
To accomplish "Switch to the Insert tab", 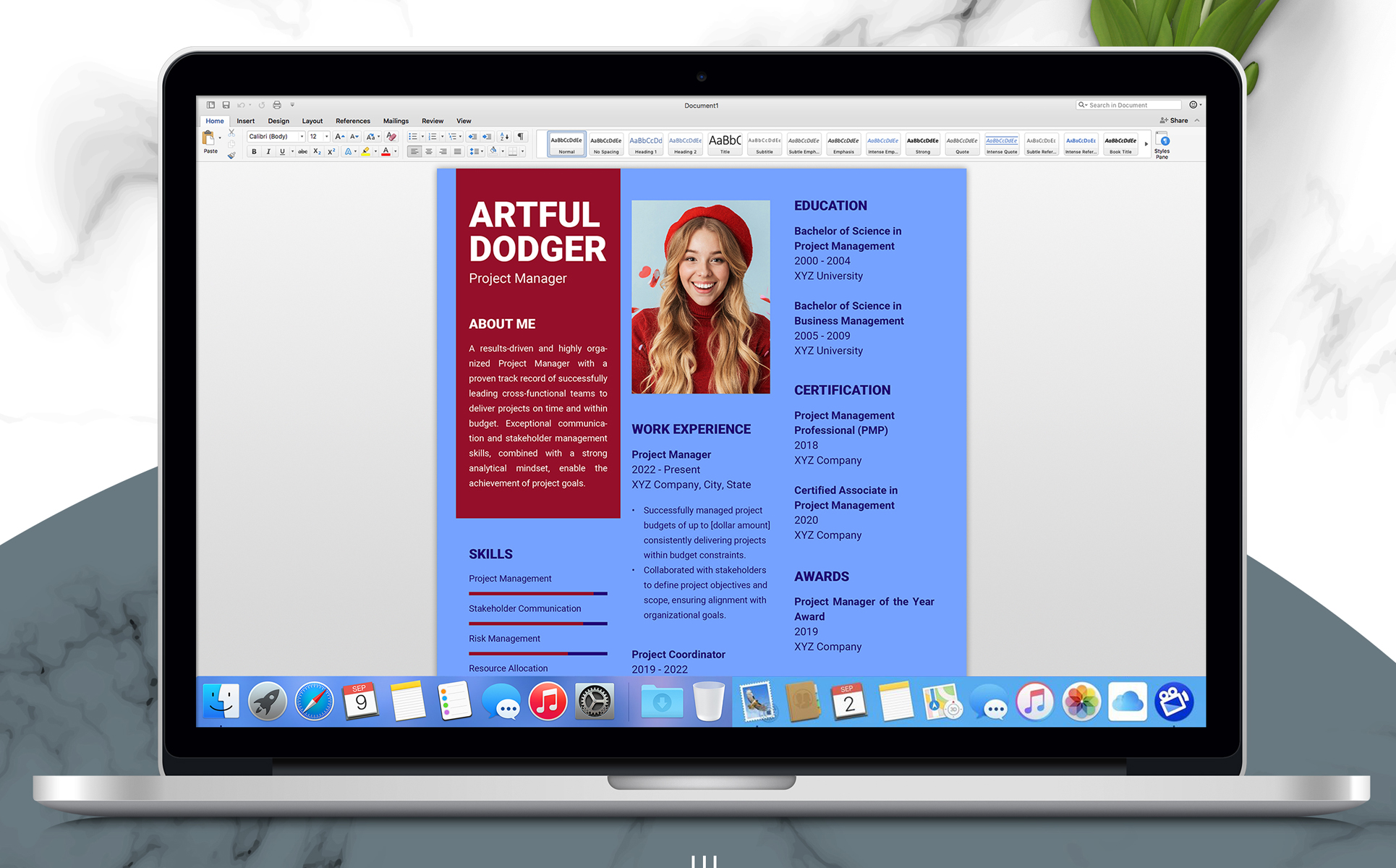I will [x=245, y=121].
